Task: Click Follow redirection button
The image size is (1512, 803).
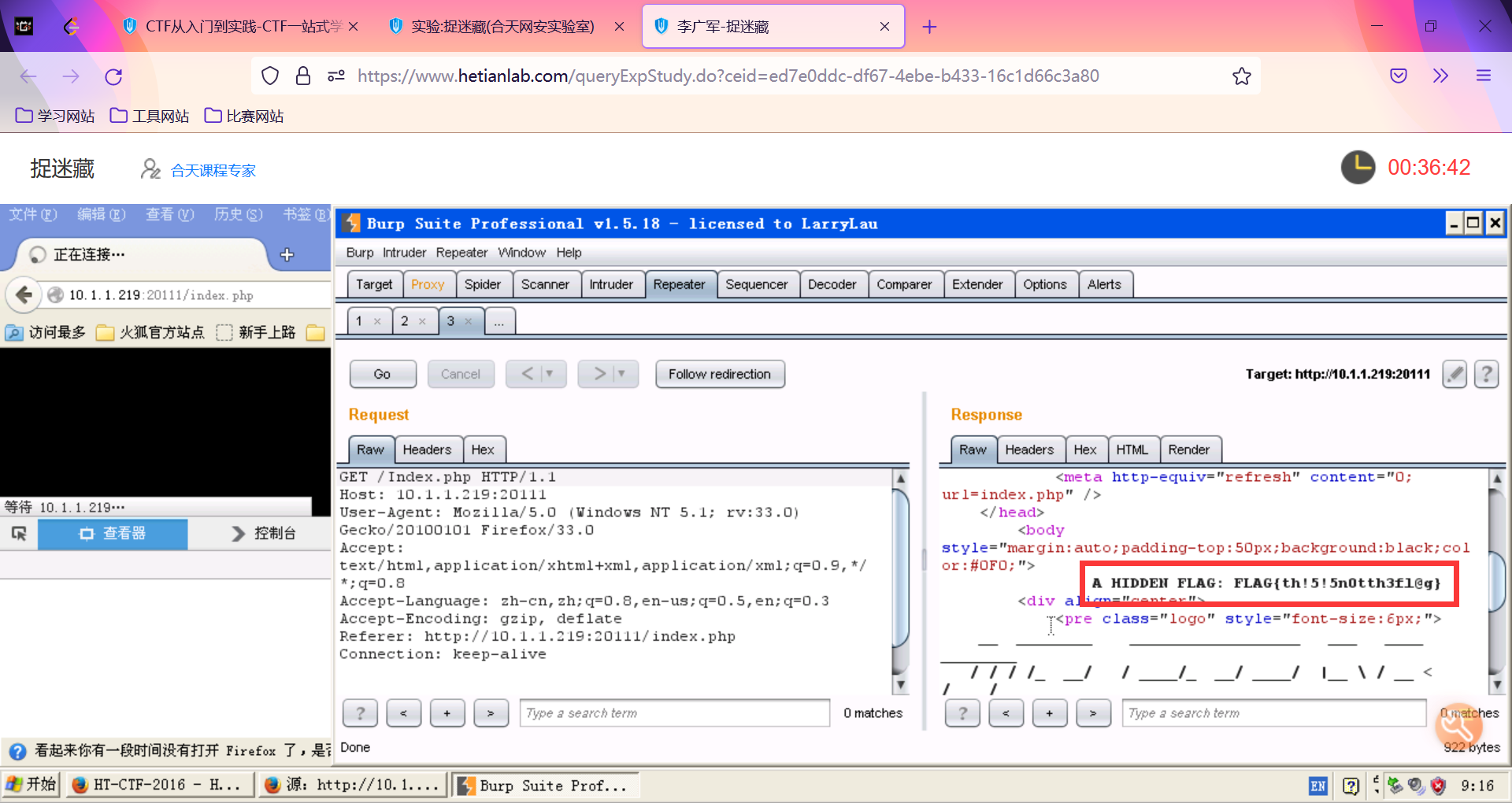Action: (720, 374)
